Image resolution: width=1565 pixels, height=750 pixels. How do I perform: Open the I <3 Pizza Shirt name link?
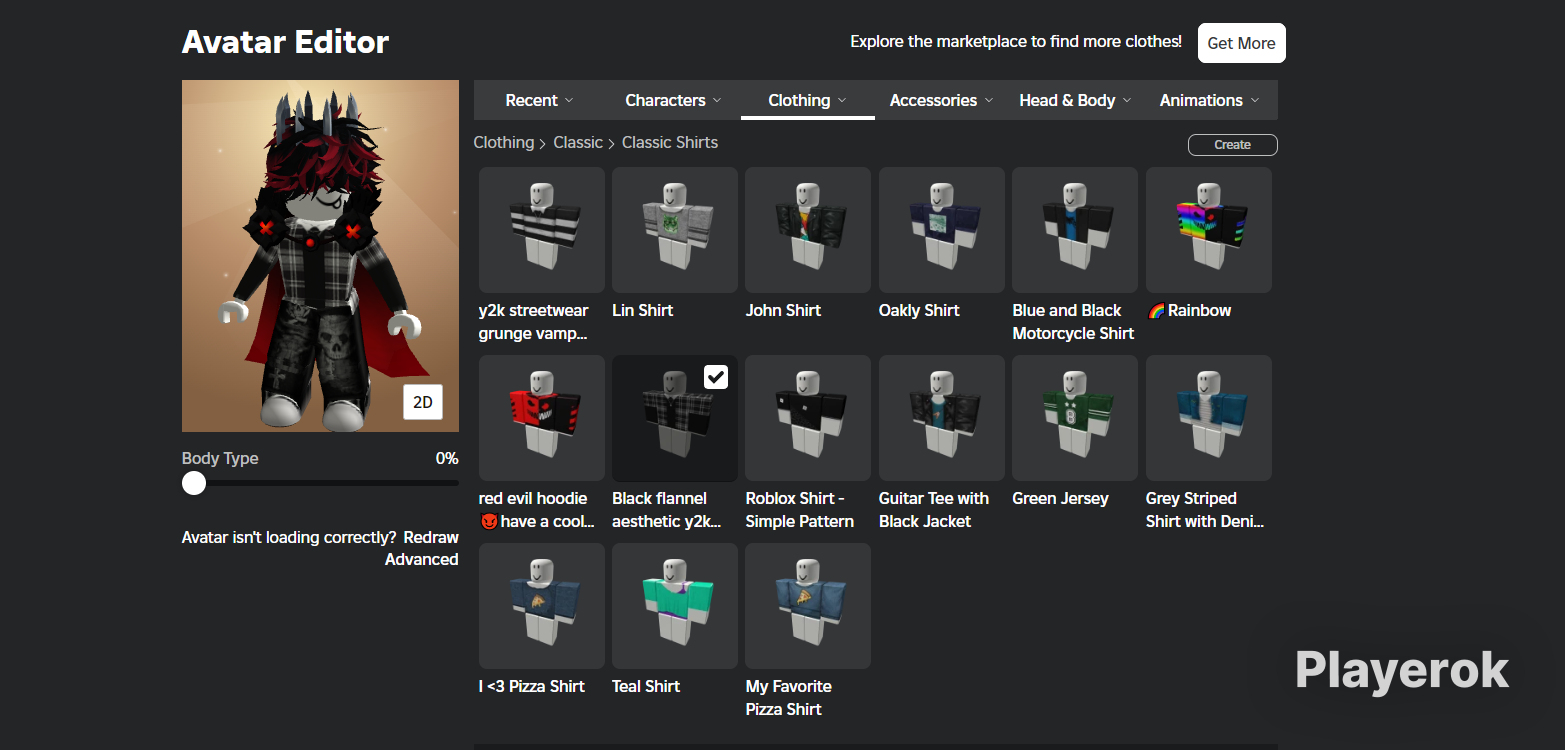[532, 686]
